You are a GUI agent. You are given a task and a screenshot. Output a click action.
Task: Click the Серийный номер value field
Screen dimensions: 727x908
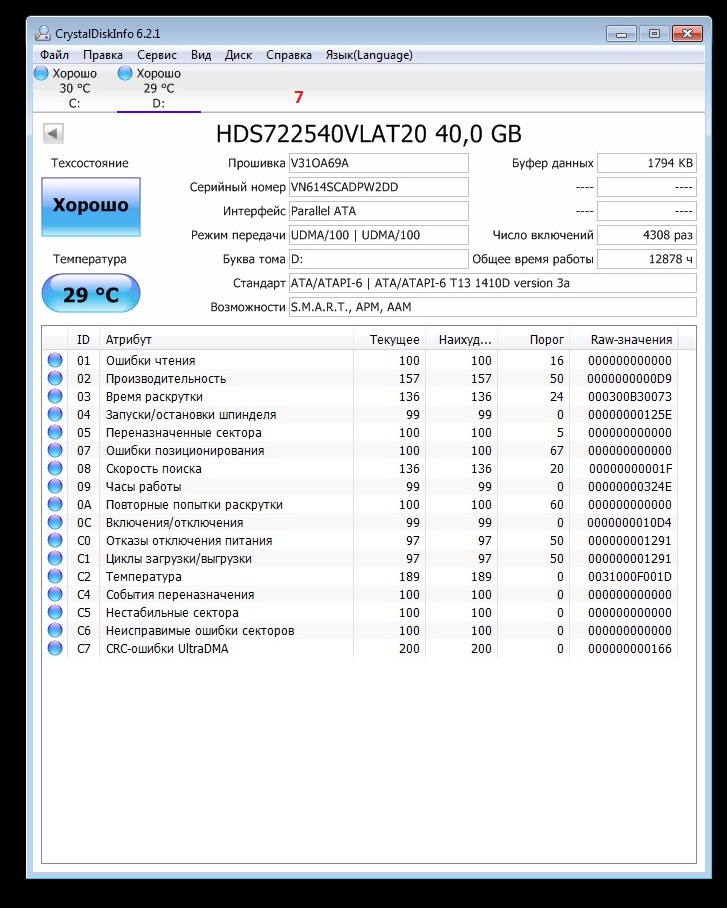point(378,187)
